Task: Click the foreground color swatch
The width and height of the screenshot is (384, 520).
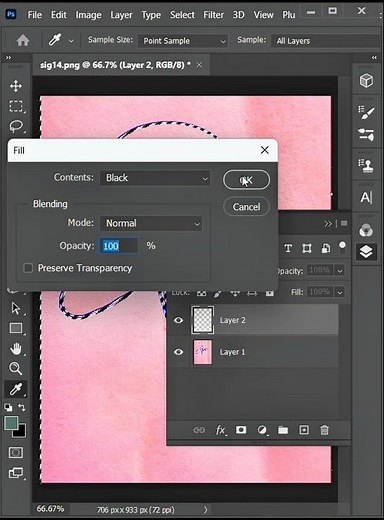Action: coord(11,423)
